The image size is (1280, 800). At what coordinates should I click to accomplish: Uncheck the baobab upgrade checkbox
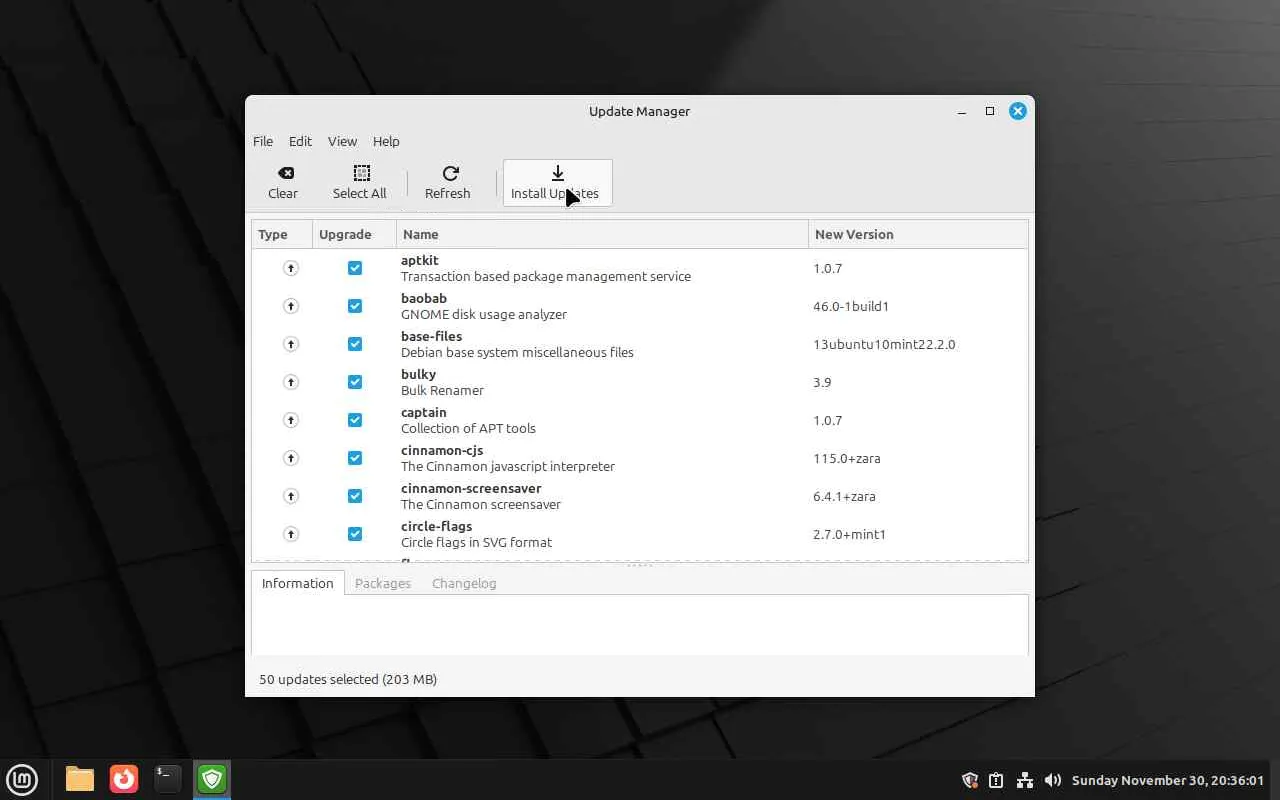click(x=355, y=306)
